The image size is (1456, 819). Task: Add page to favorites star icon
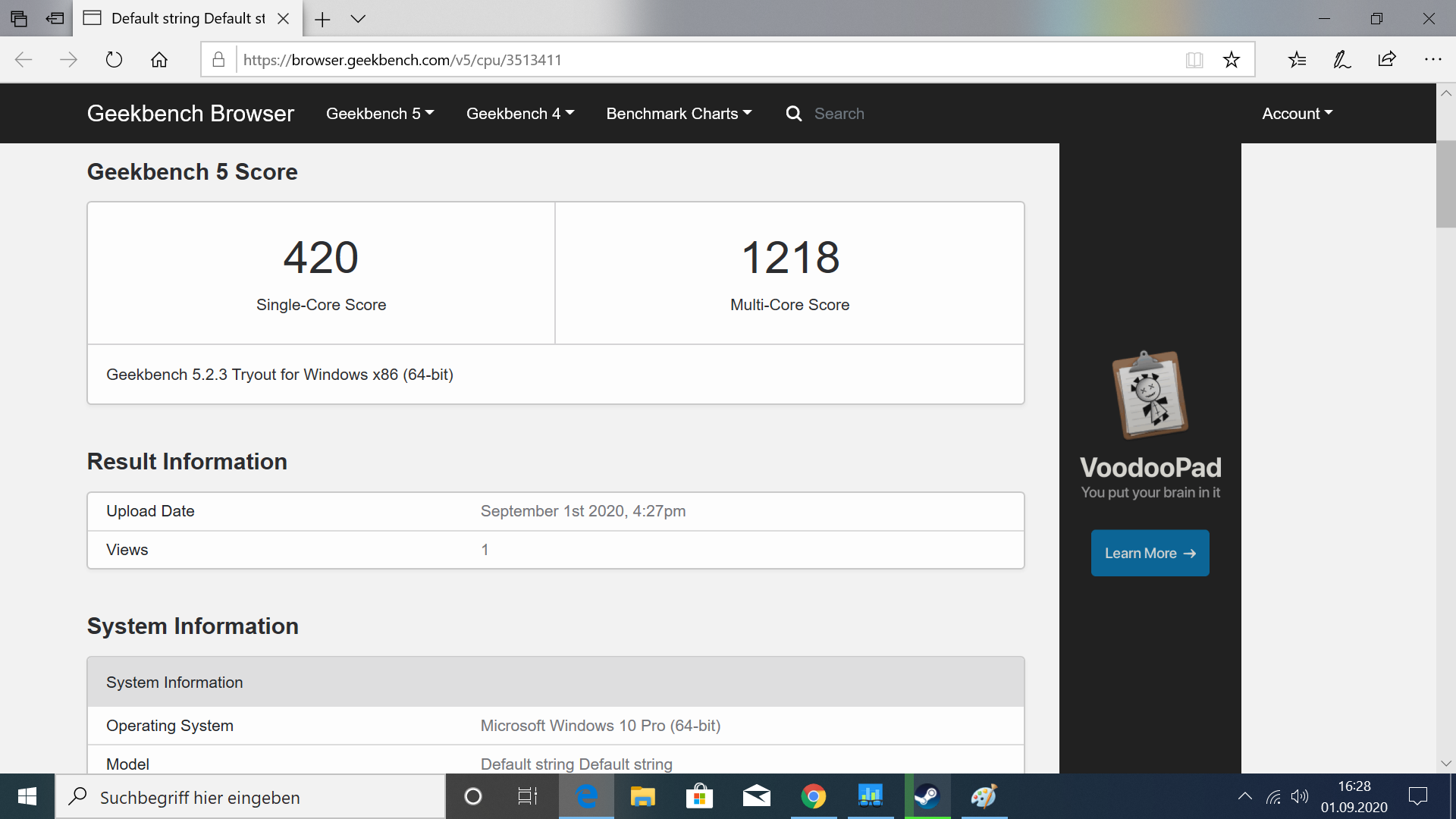[x=1231, y=60]
